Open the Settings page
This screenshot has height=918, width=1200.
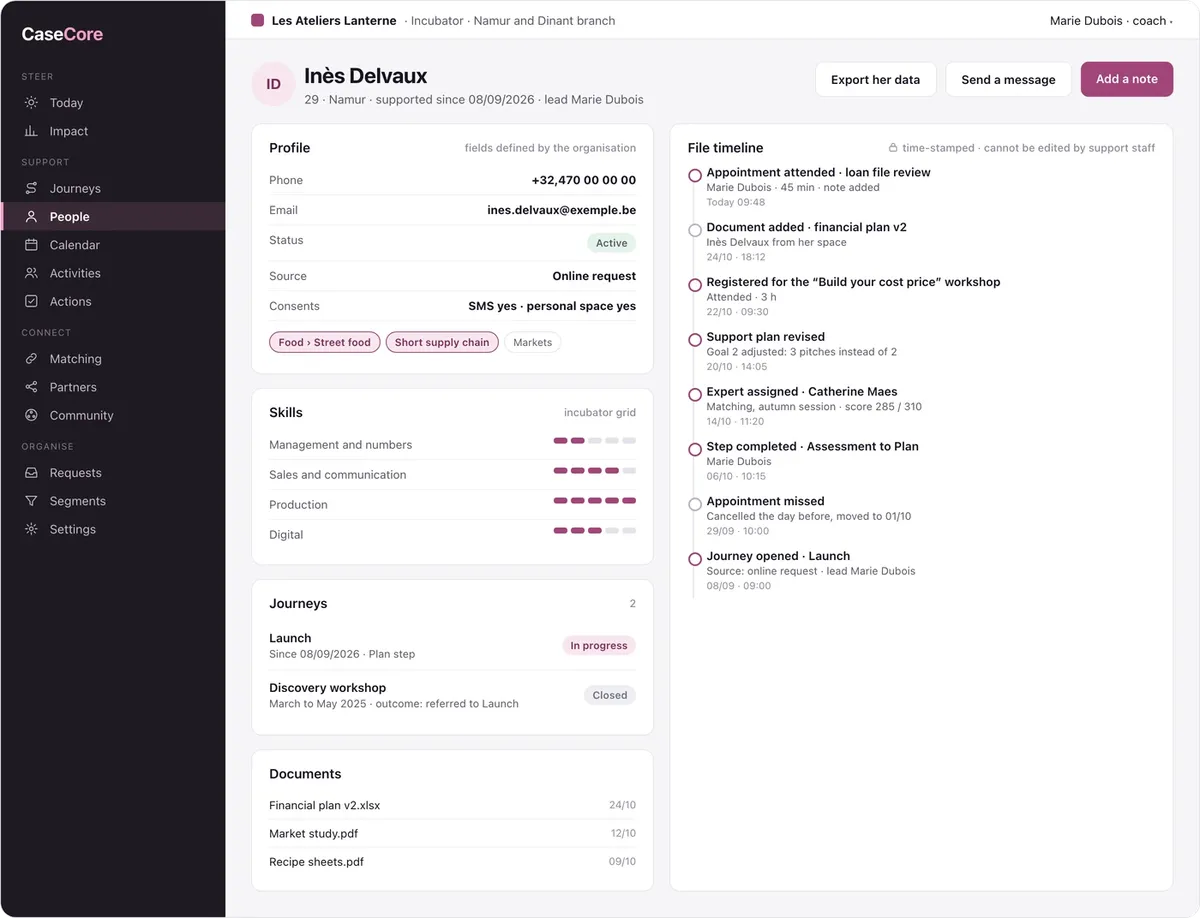(x=113, y=529)
